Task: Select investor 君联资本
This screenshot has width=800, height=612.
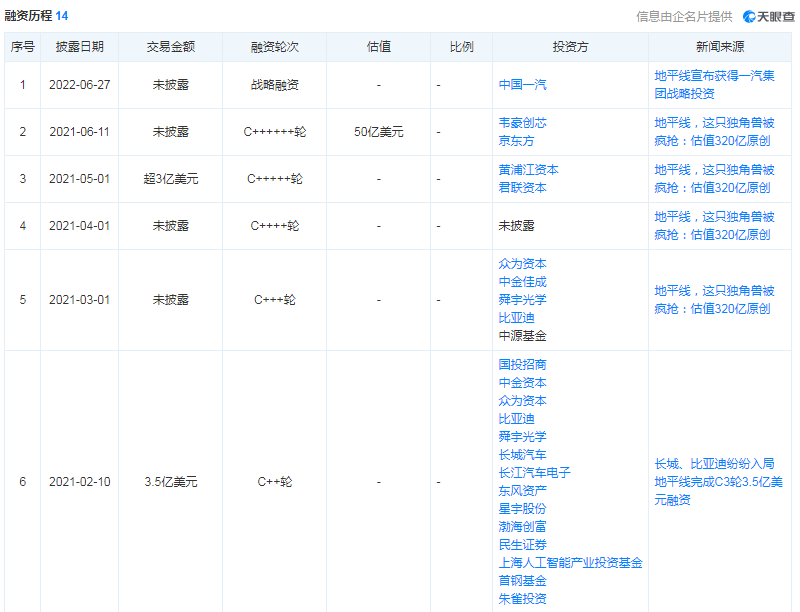Action: tap(522, 188)
